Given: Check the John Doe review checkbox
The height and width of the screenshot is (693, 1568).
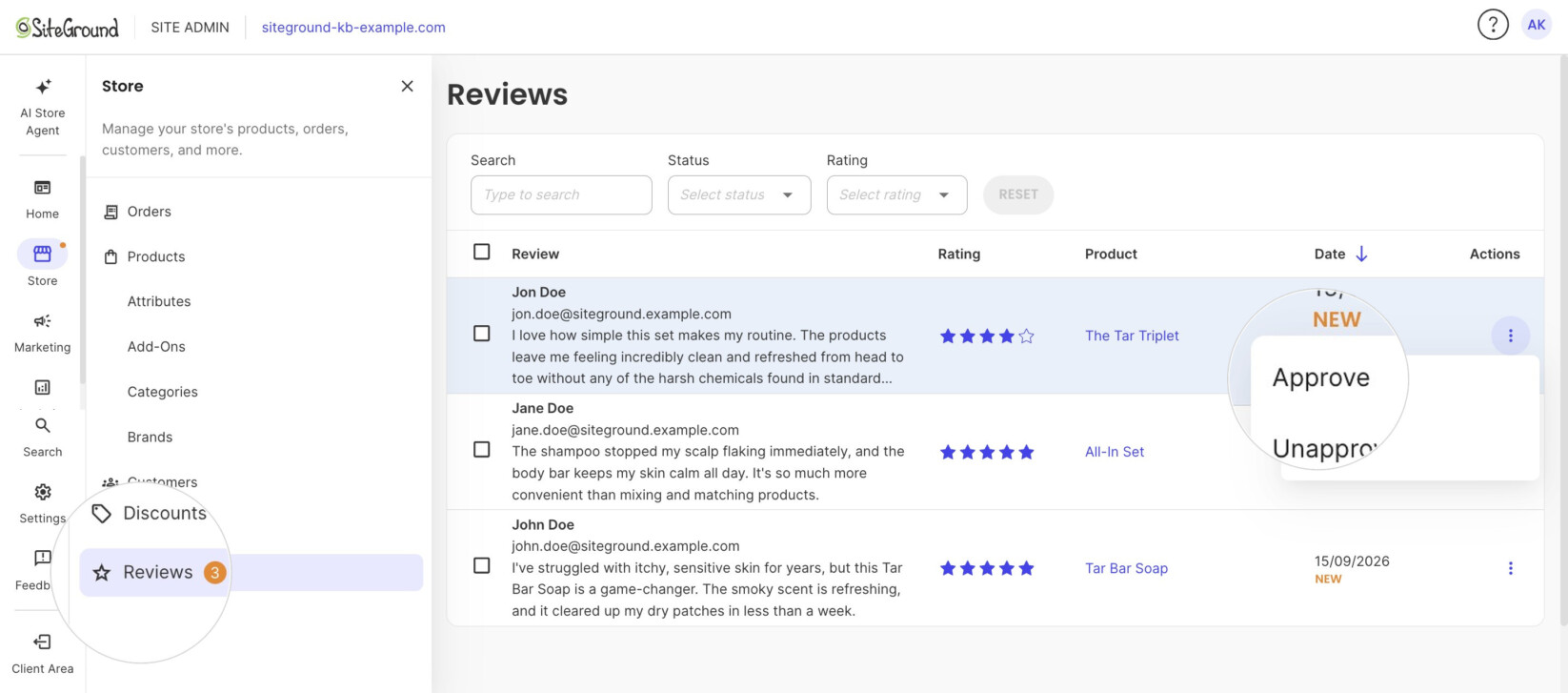Looking at the screenshot, I should [482, 565].
